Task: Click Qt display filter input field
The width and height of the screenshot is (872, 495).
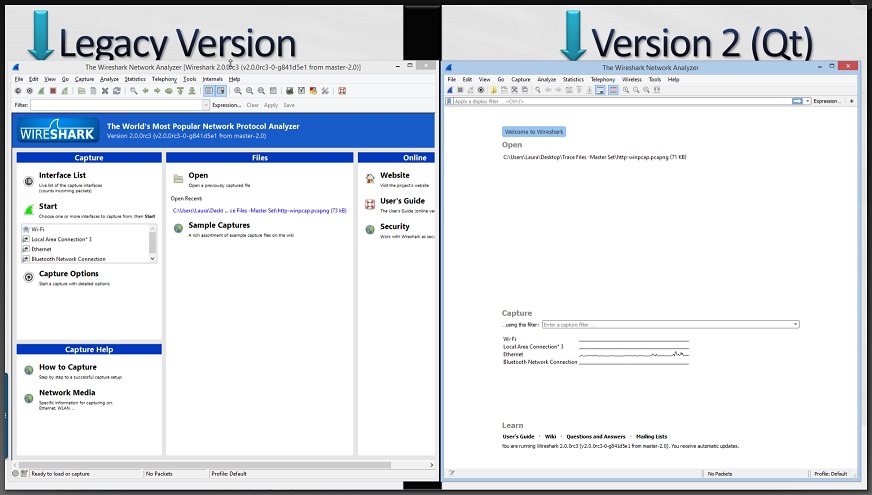Action: pos(623,101)
